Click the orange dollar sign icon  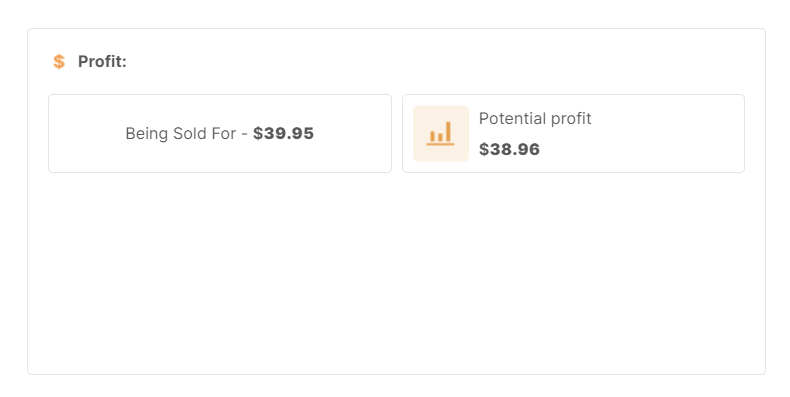click(x=59, y=61)
